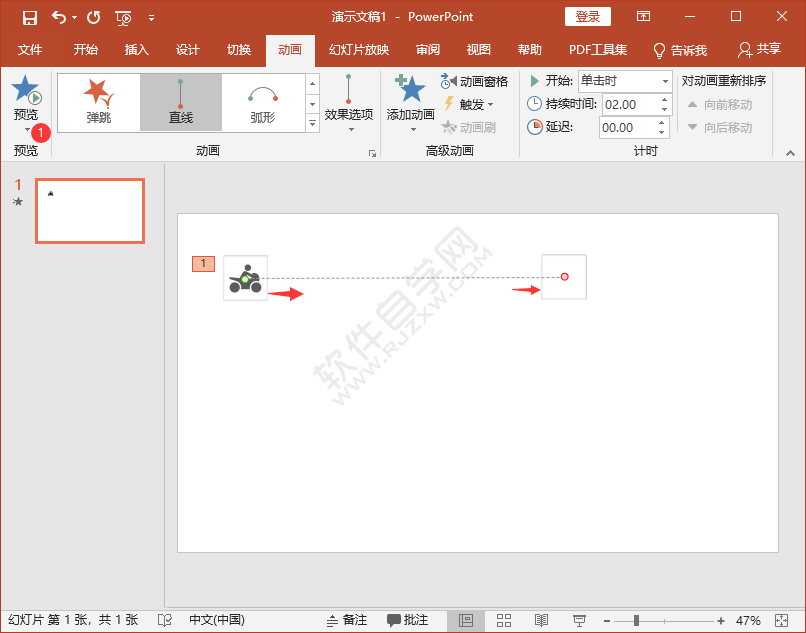Toggle the Notes (备注) pane

point(347,620)
